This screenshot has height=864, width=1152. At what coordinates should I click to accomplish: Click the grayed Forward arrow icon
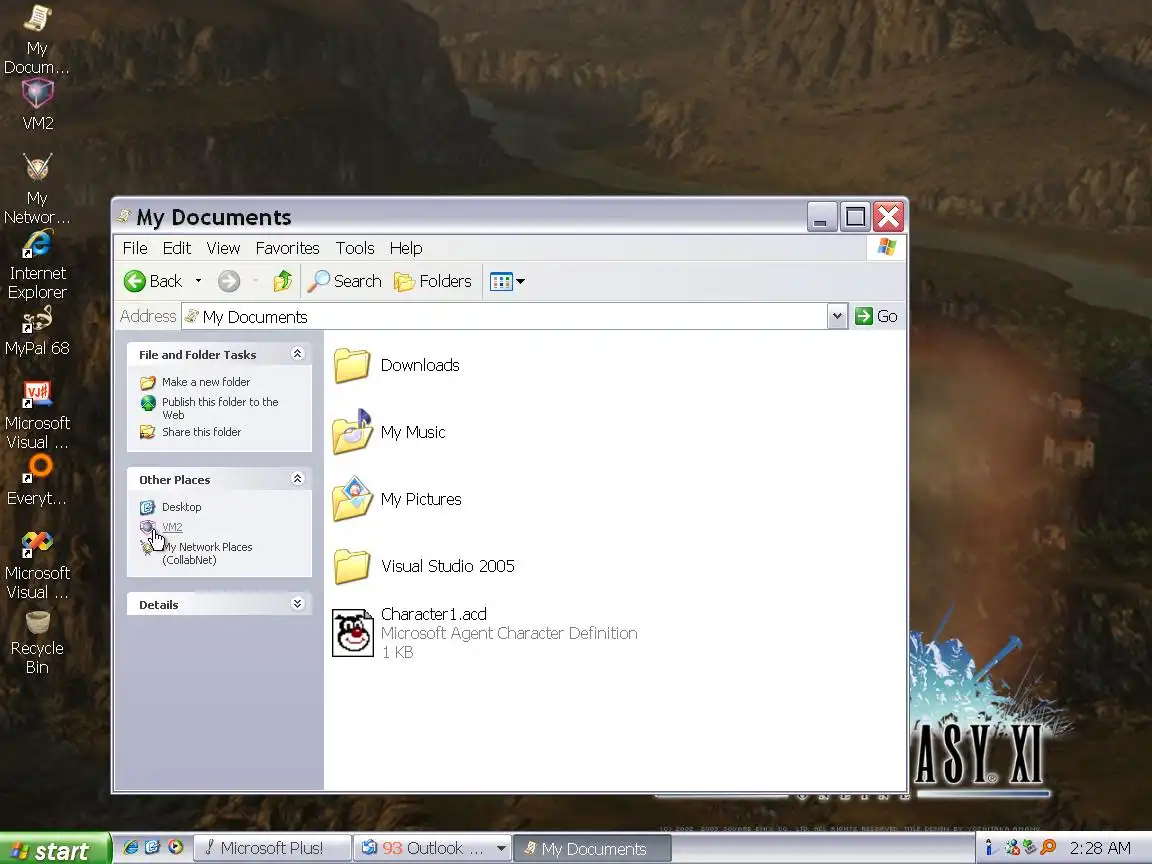[x=228, y=281]
